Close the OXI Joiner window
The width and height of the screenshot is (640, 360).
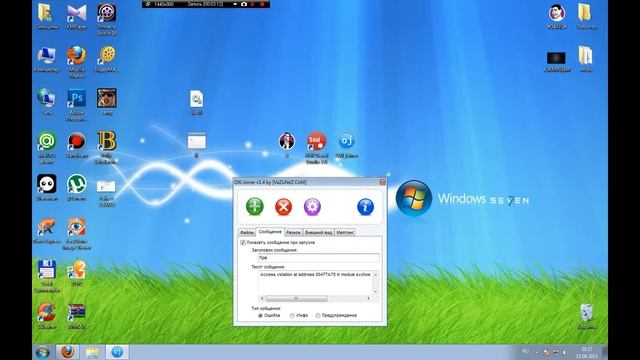click(x=382, y=182)
